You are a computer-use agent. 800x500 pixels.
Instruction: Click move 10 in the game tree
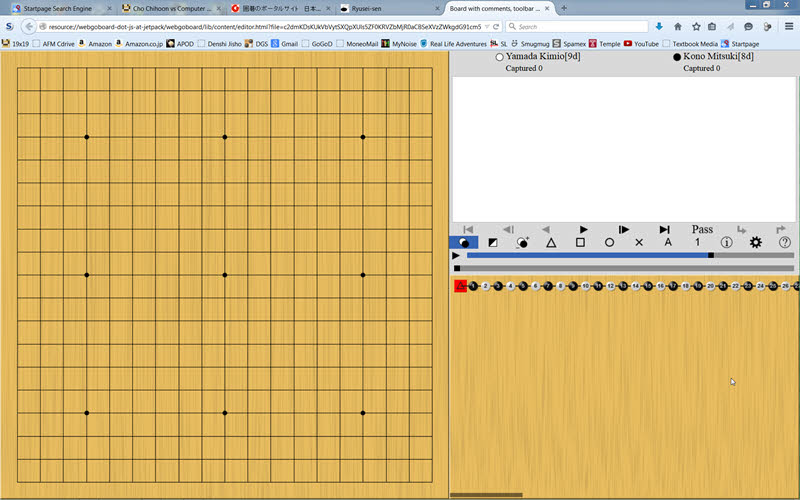(585, 286)
